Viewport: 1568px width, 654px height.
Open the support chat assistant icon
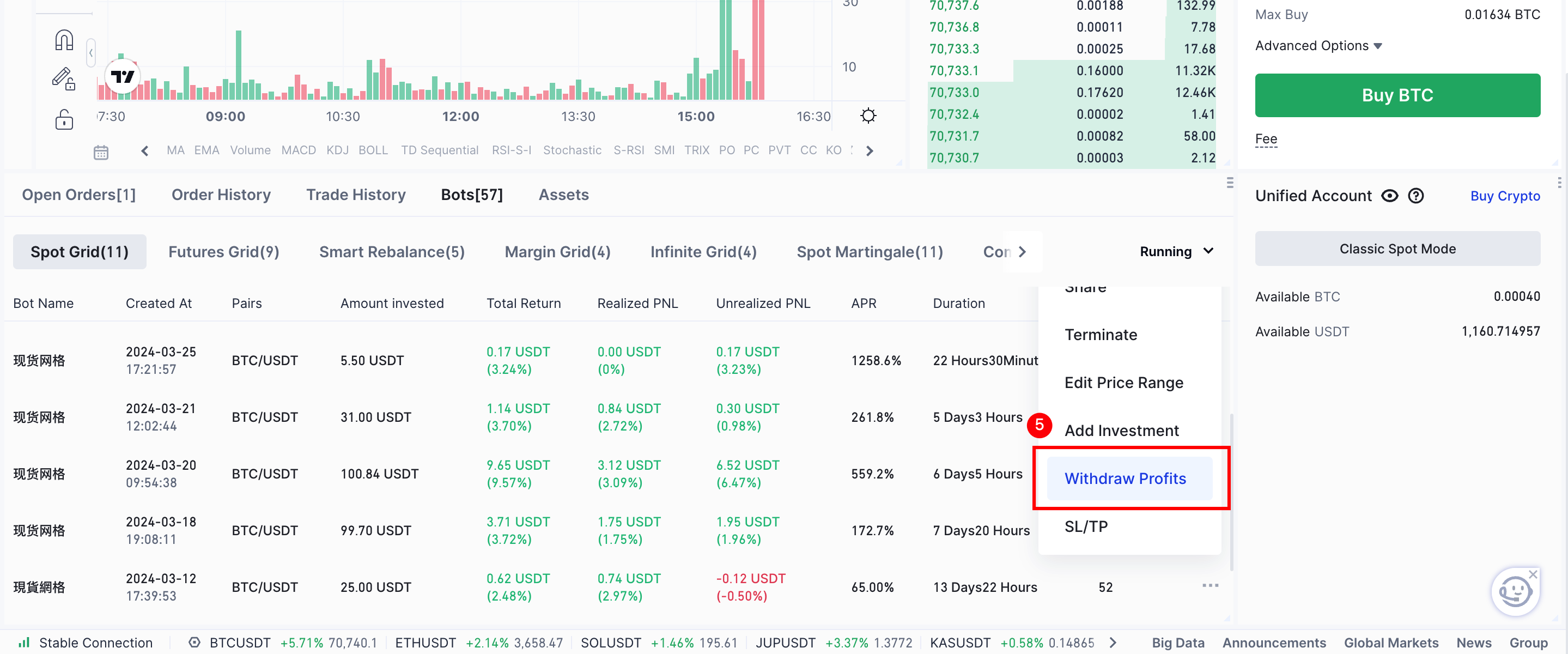[x=1515, y=591]
